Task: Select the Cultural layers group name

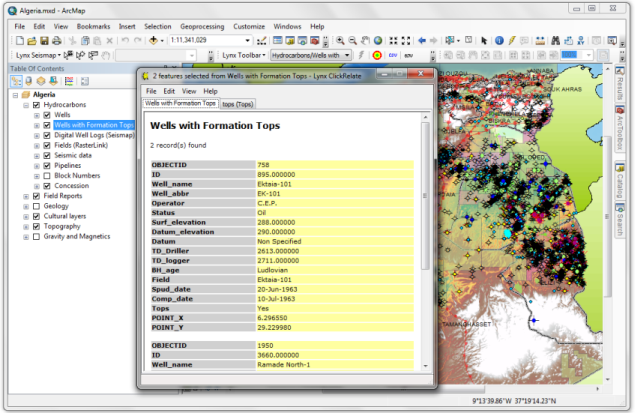Action: click(65, 216)
